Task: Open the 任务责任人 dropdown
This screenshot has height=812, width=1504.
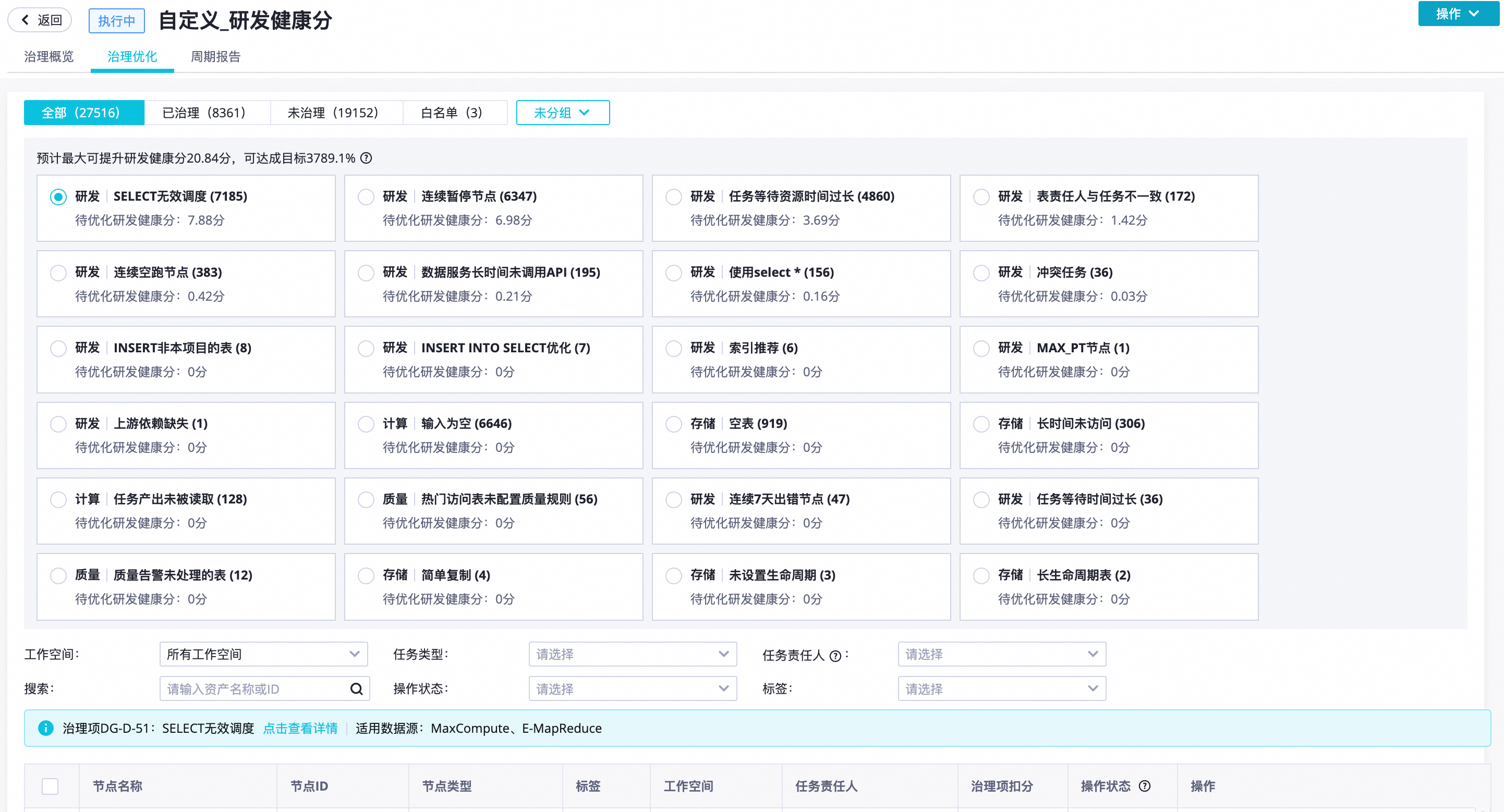Action: click(x=1001, y=654)
